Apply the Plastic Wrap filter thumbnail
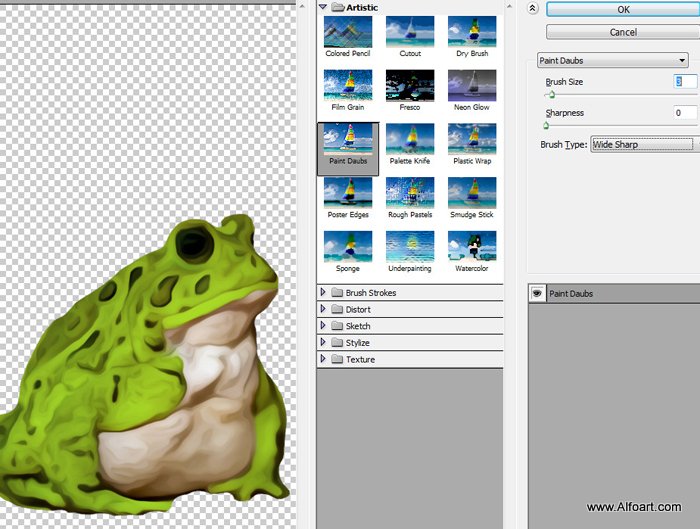Screen dimensions: 700x529 point(472,139)
